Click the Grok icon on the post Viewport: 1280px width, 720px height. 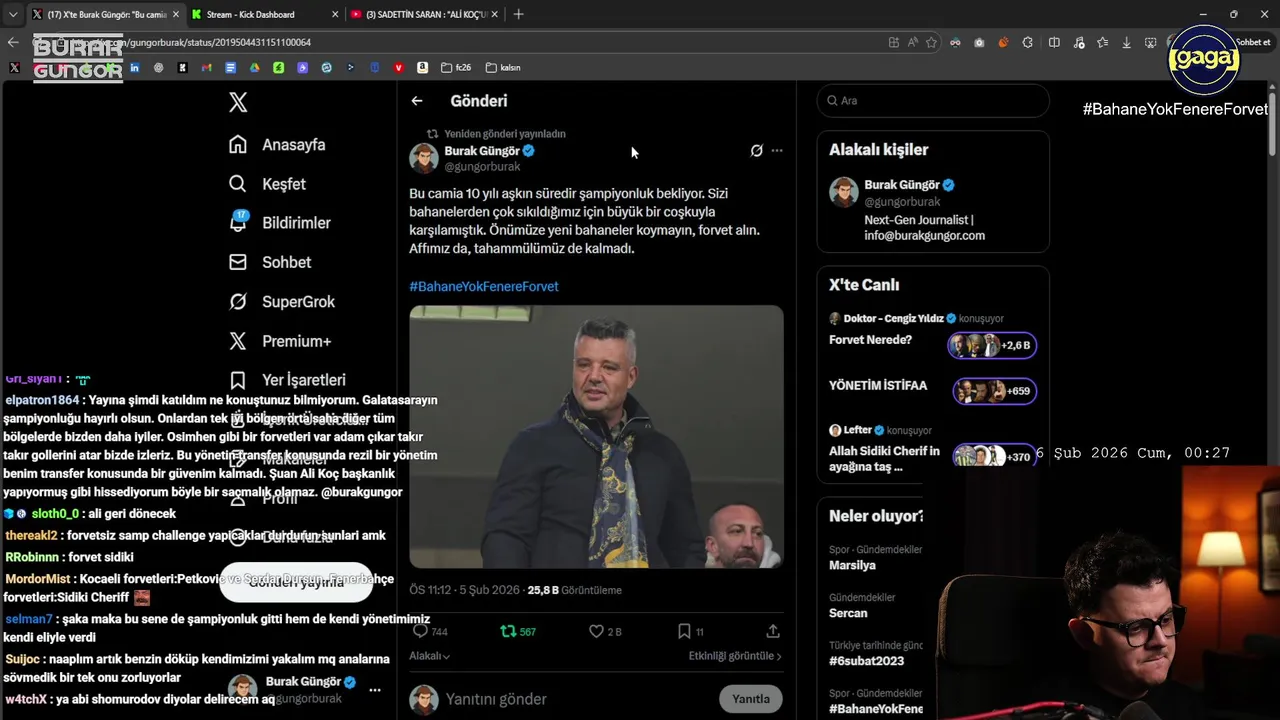click(x=757, y=151)
